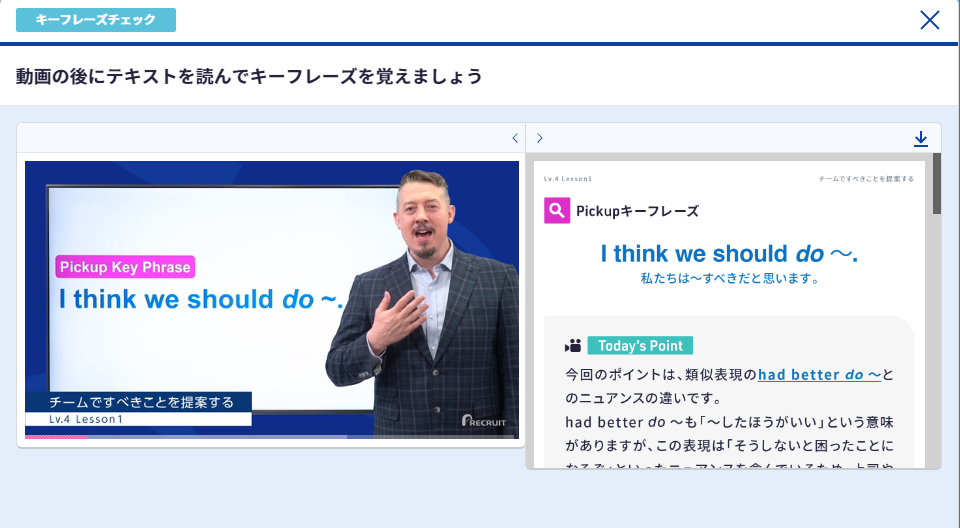Seek on the video progress bar
960x528 pixels.
tap(272, 437)
